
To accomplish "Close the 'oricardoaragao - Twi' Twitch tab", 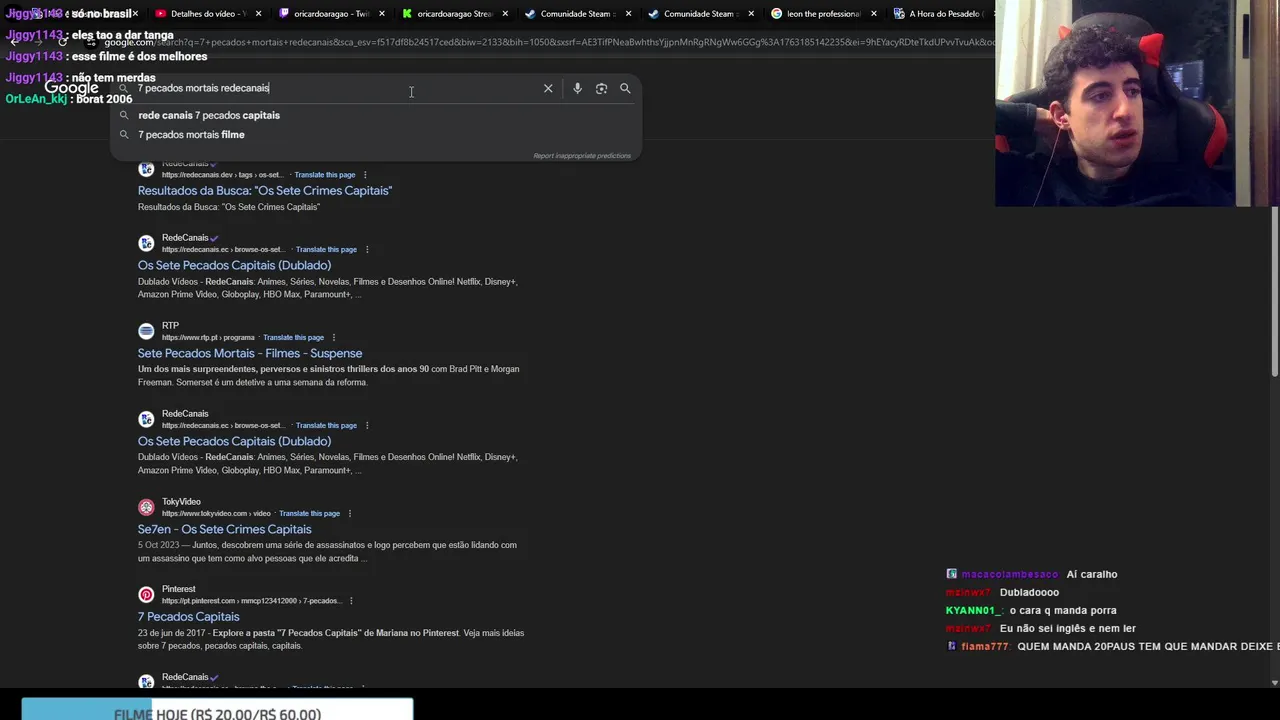I will (382, 14).
